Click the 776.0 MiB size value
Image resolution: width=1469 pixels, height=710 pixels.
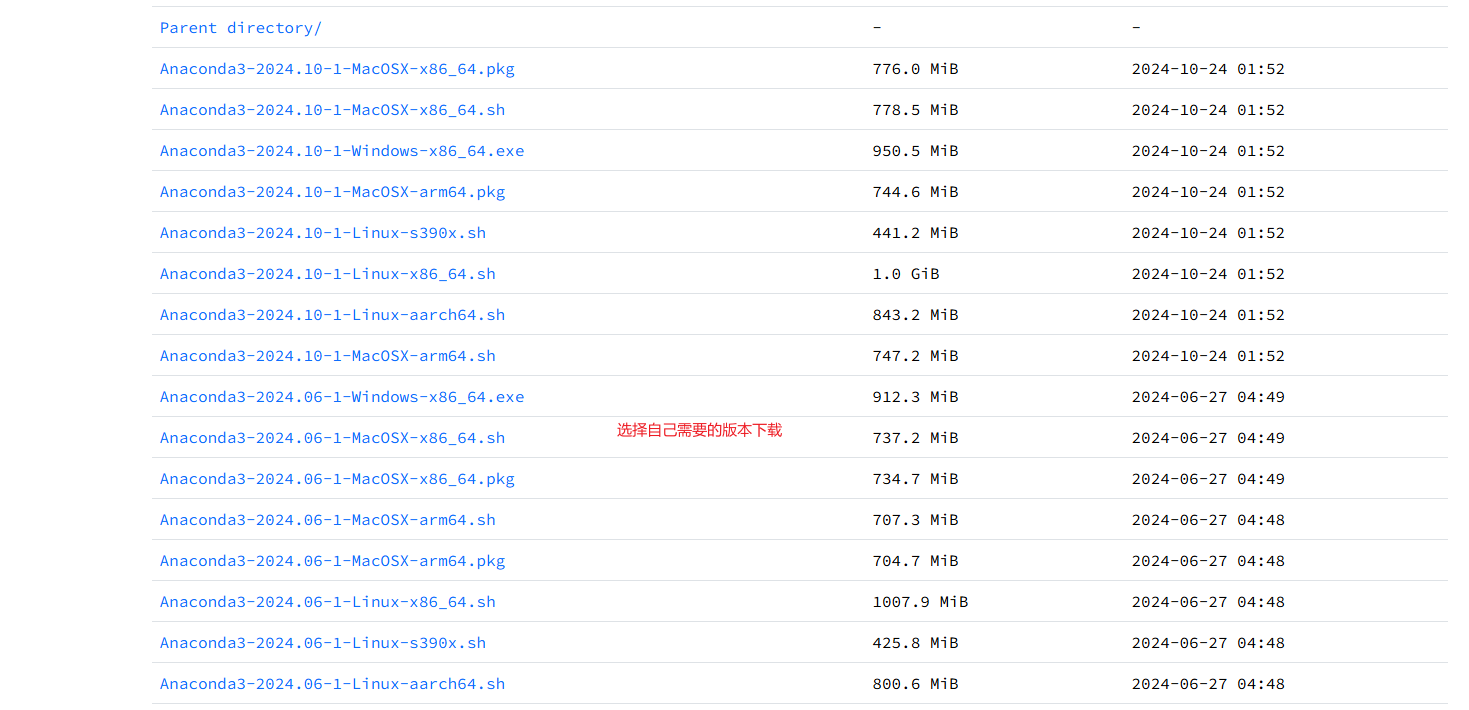915,69
